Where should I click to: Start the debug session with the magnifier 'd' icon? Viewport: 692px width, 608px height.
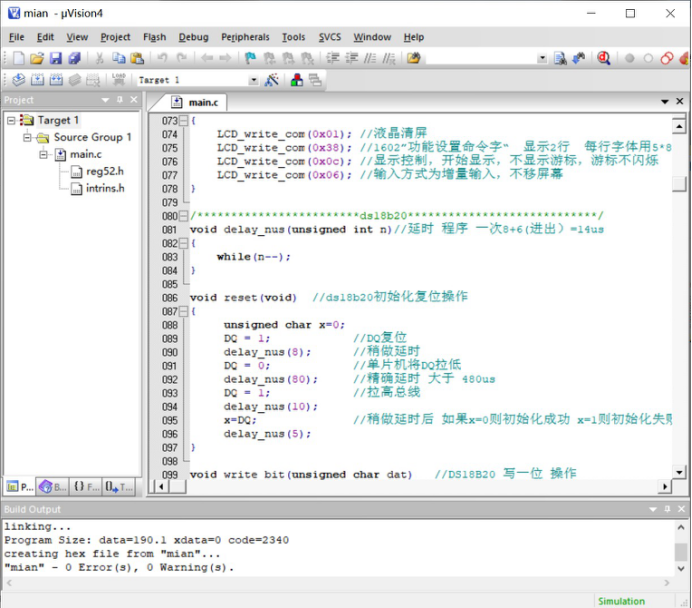604,58
